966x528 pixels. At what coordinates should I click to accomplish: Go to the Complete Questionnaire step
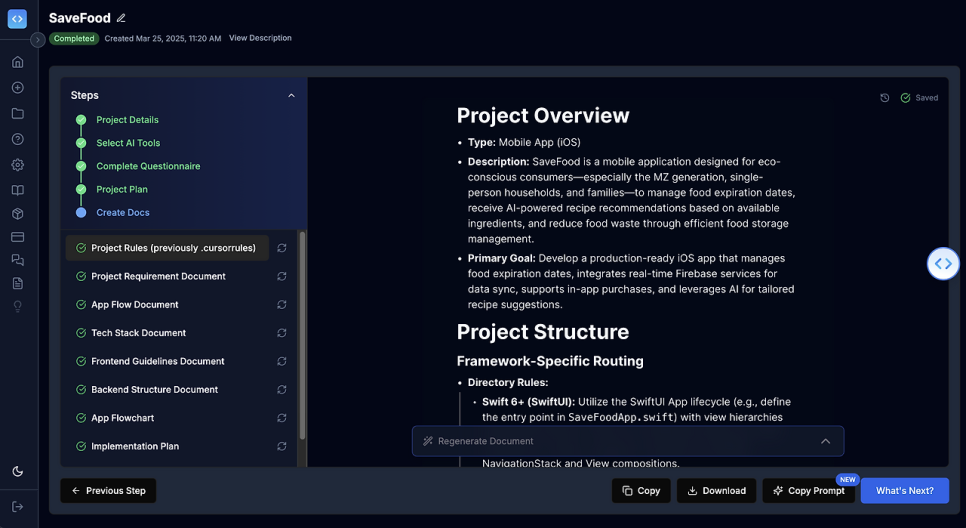[148, 166]
